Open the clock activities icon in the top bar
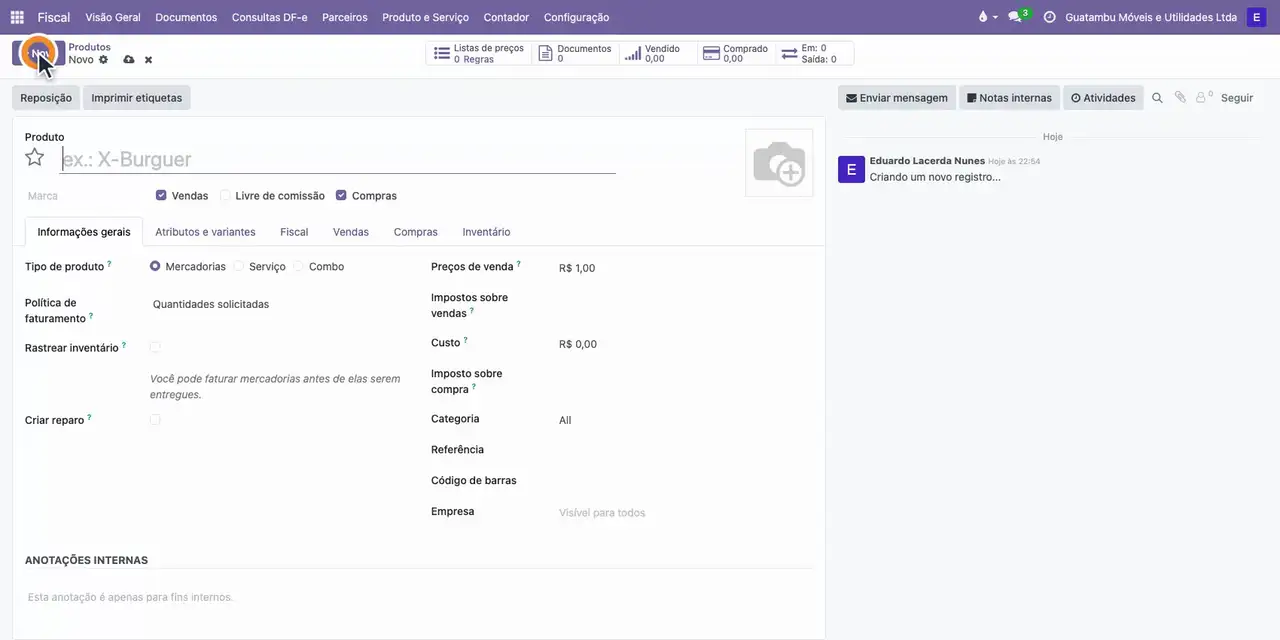This screenshot has height=640, width=1280. pos(1049,17)
